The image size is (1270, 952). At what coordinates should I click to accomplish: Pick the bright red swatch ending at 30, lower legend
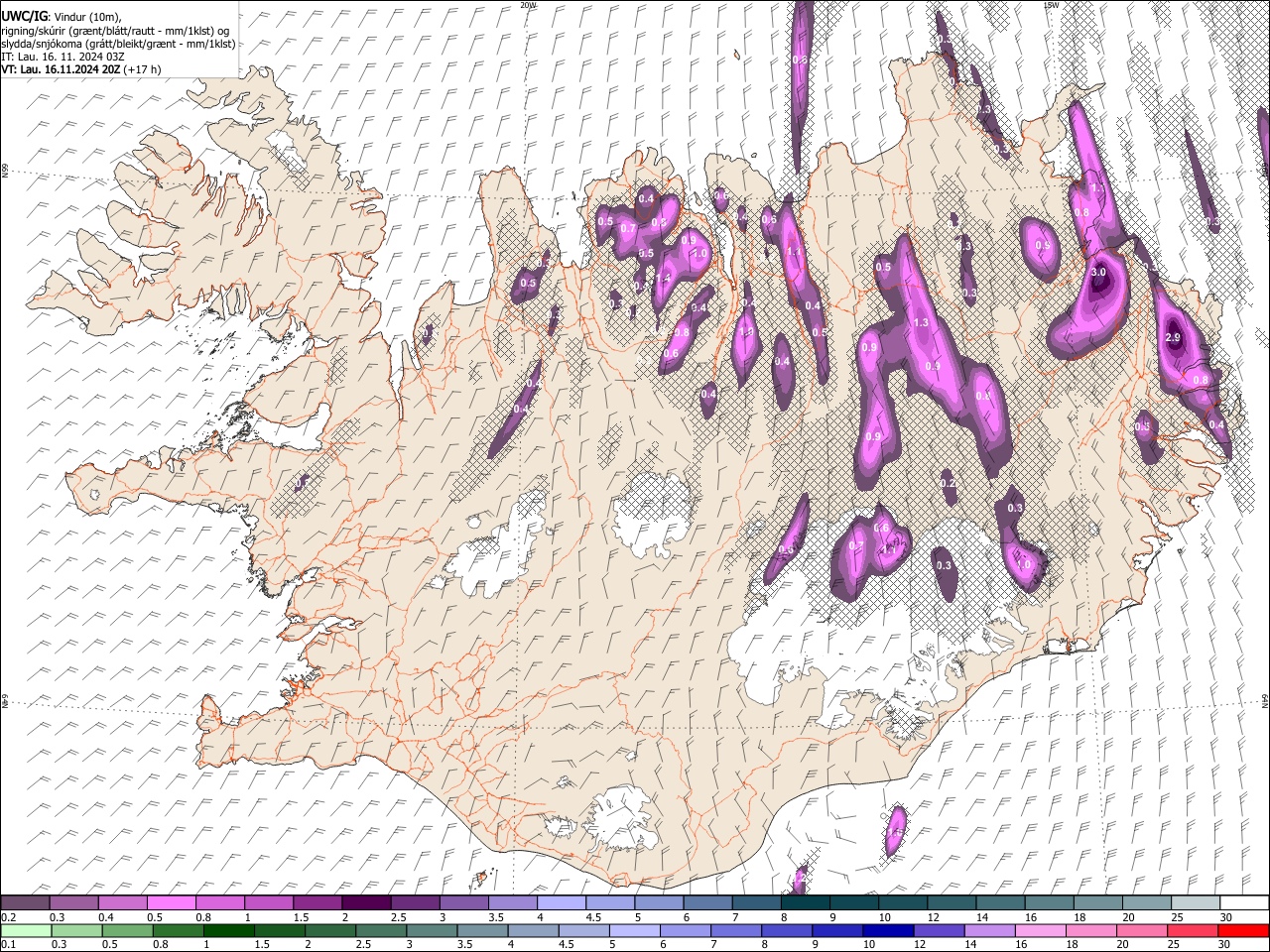click(1243, 930)
